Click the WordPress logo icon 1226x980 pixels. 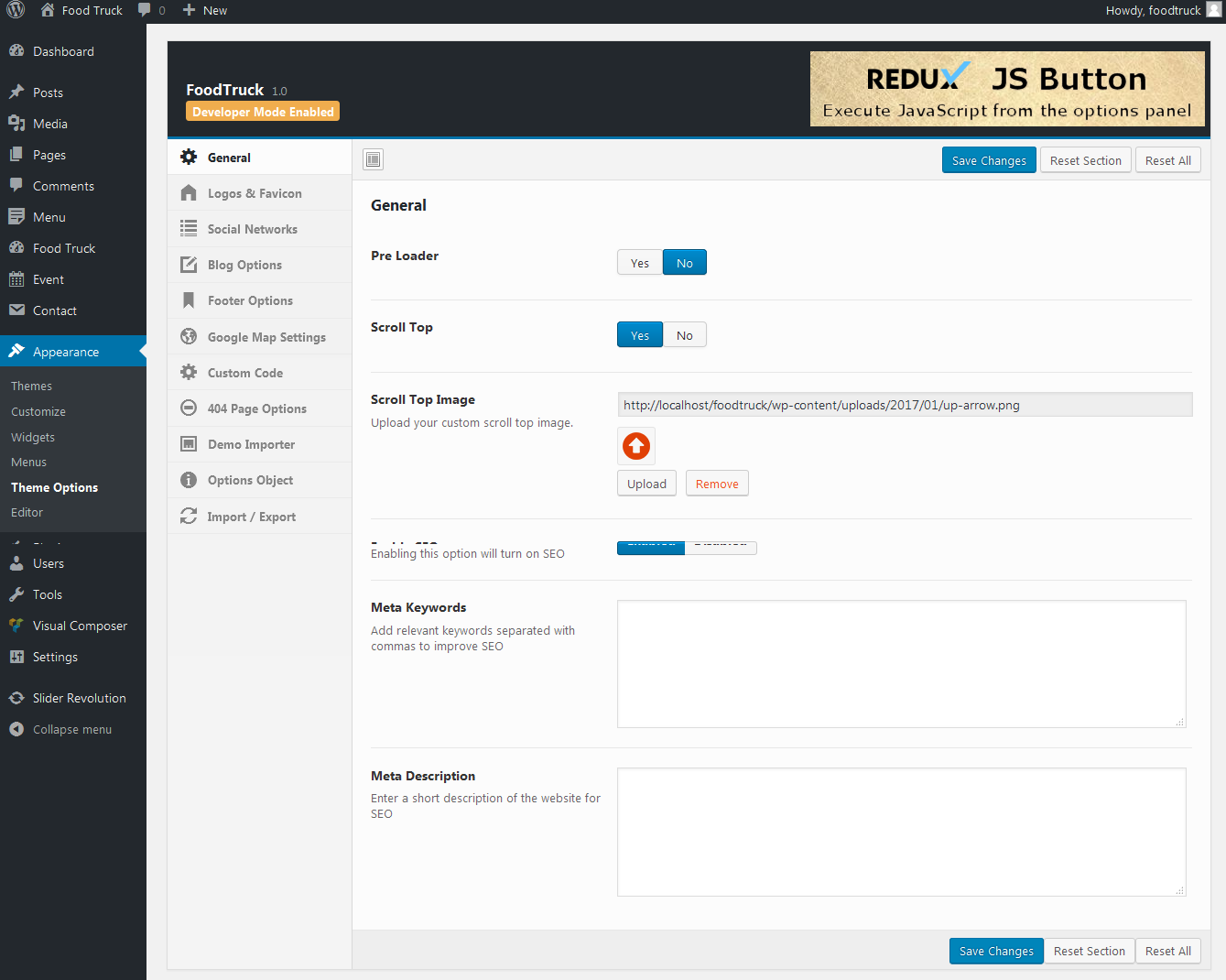(x=16, y=10)
